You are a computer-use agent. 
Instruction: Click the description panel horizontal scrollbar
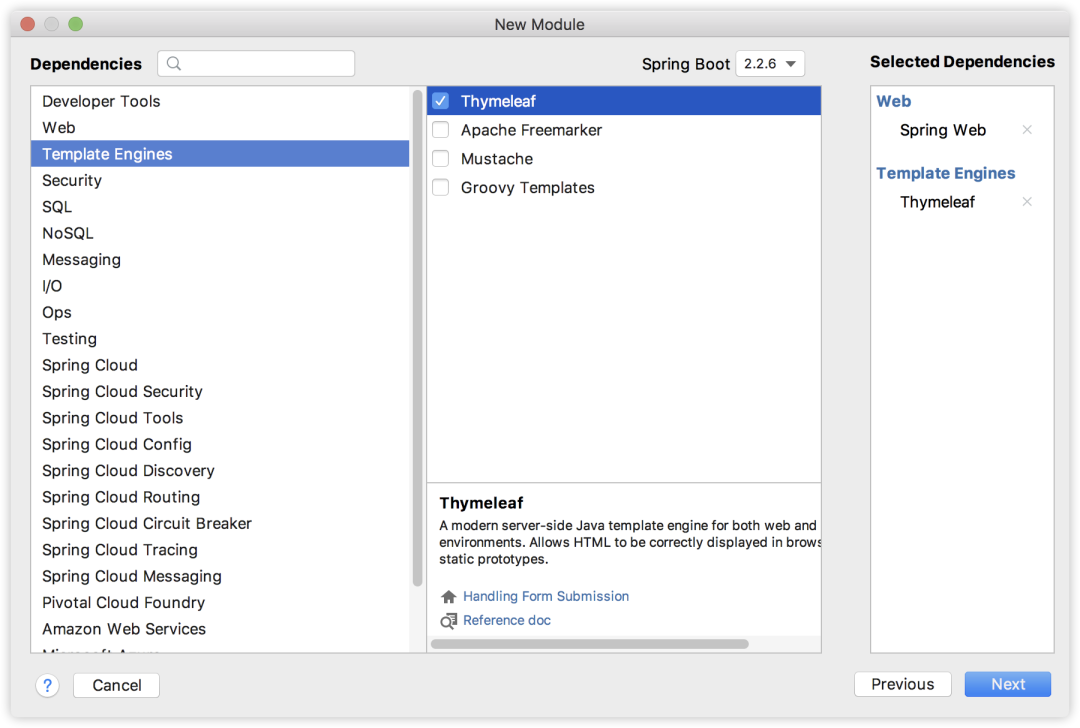[x=590, y=644]
